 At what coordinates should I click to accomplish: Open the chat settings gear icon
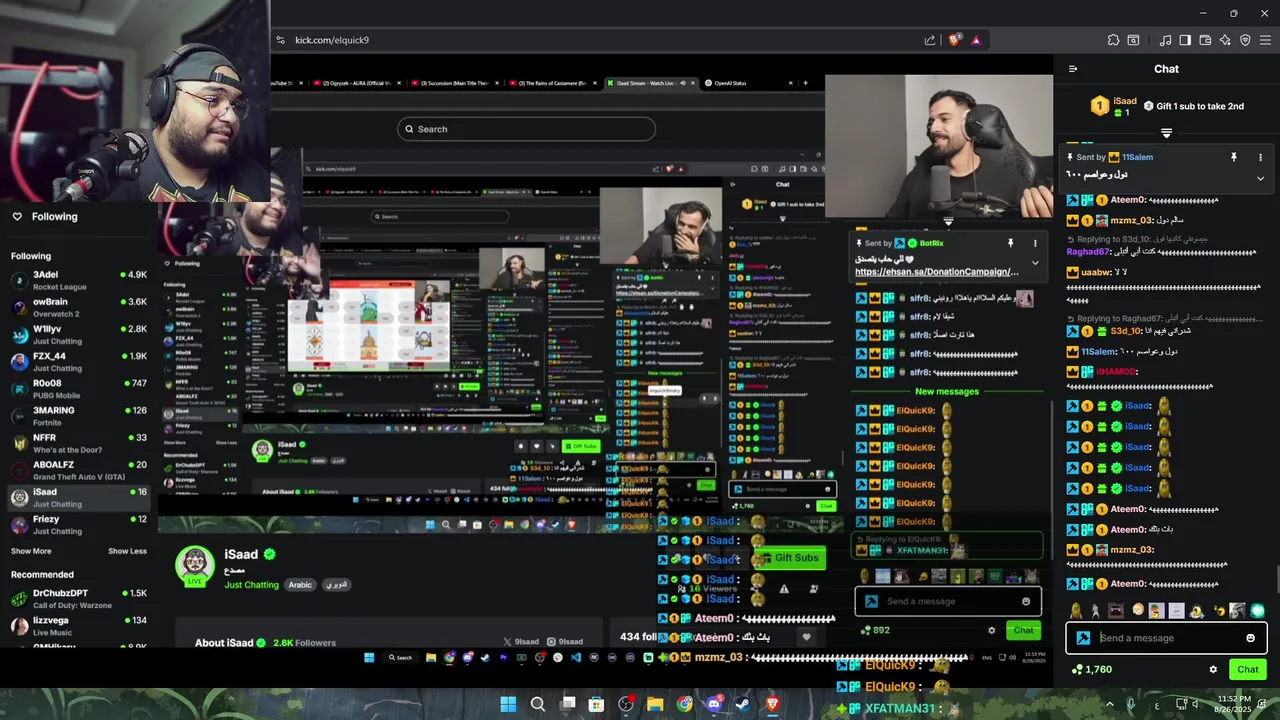(1213, 669)
